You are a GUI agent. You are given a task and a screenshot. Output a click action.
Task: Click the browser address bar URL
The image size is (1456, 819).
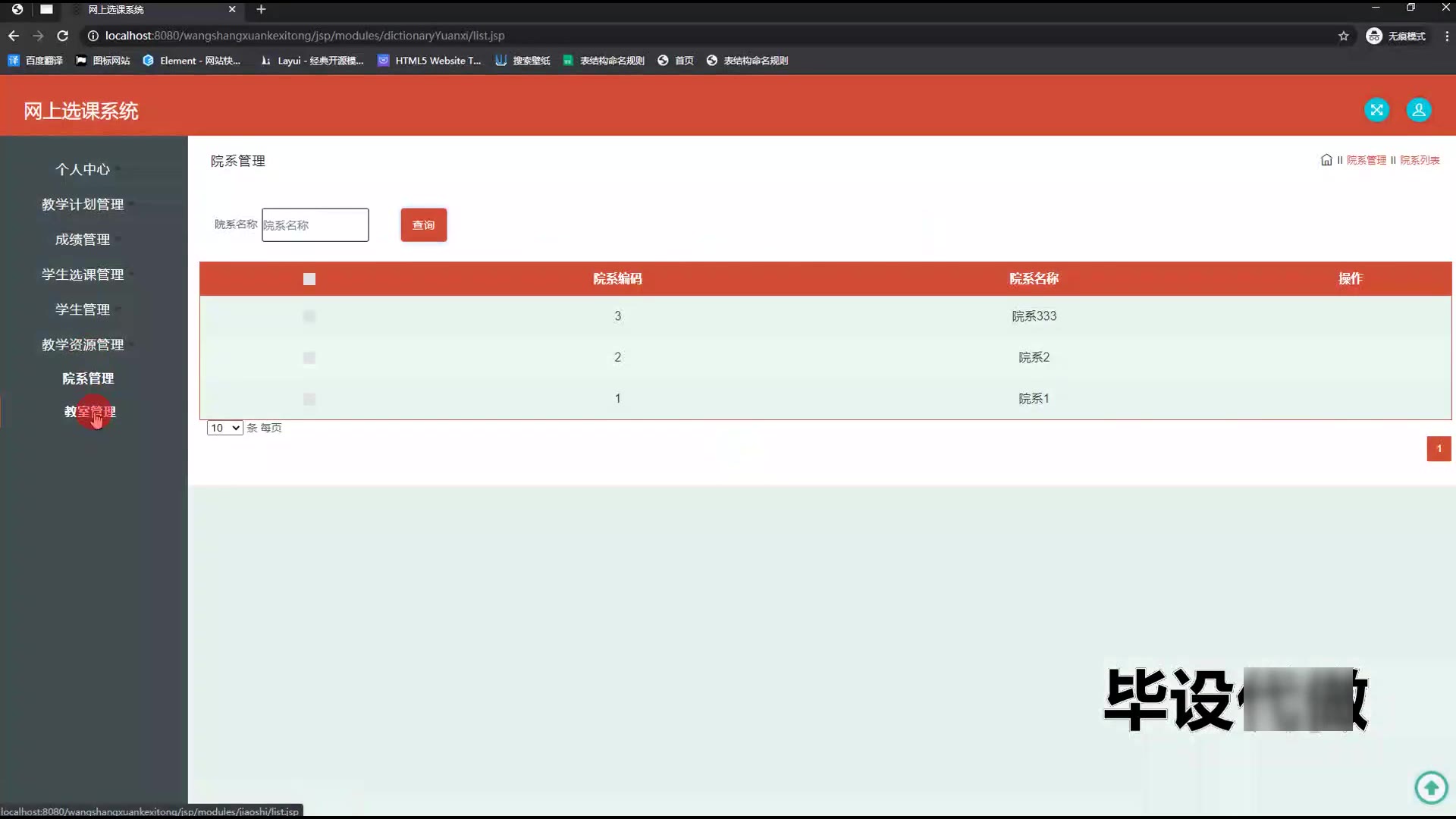pyautogui.click(x=304, y=36)
